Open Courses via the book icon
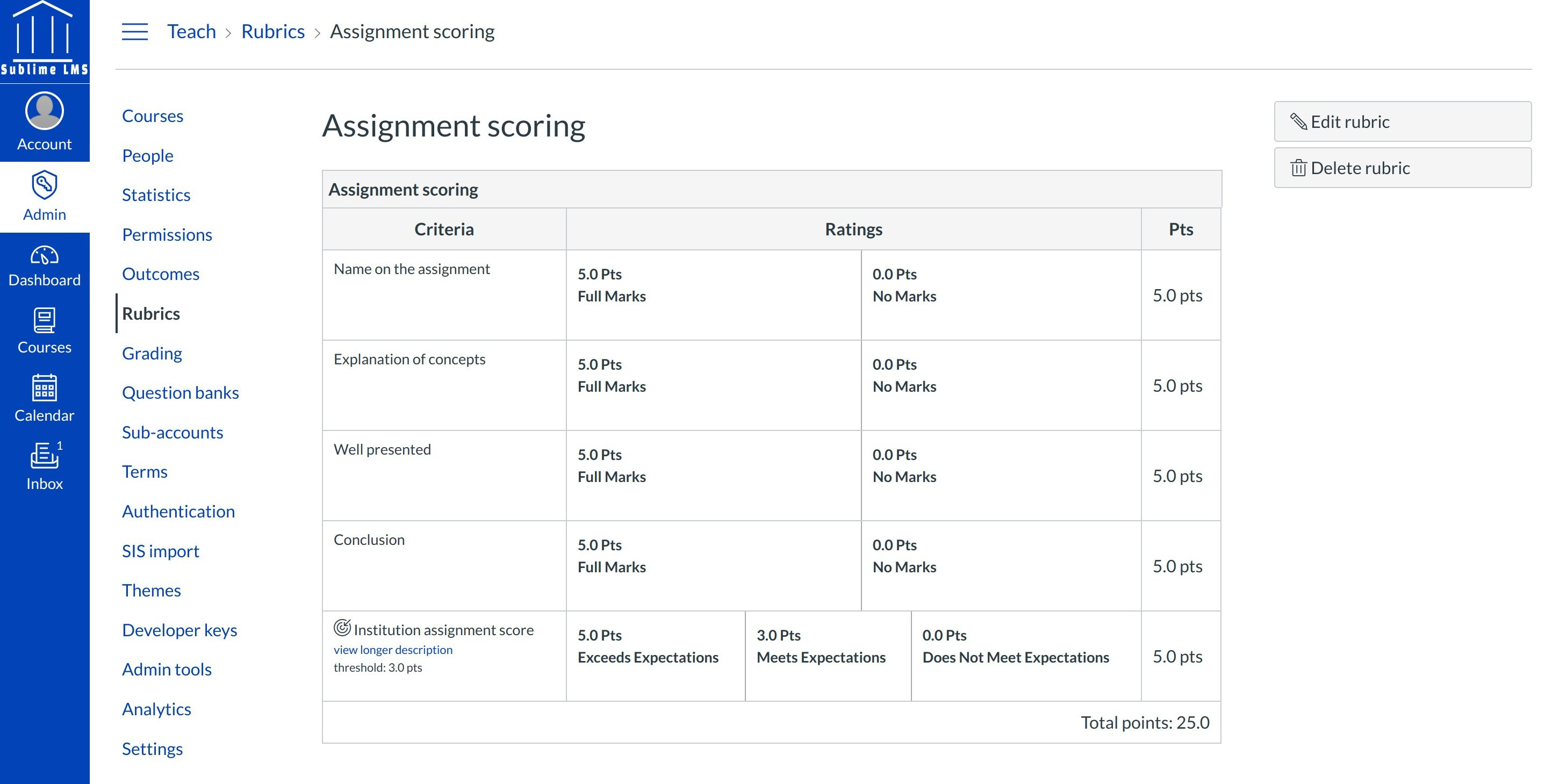The image size is (1552, 784). pos(45,321)
